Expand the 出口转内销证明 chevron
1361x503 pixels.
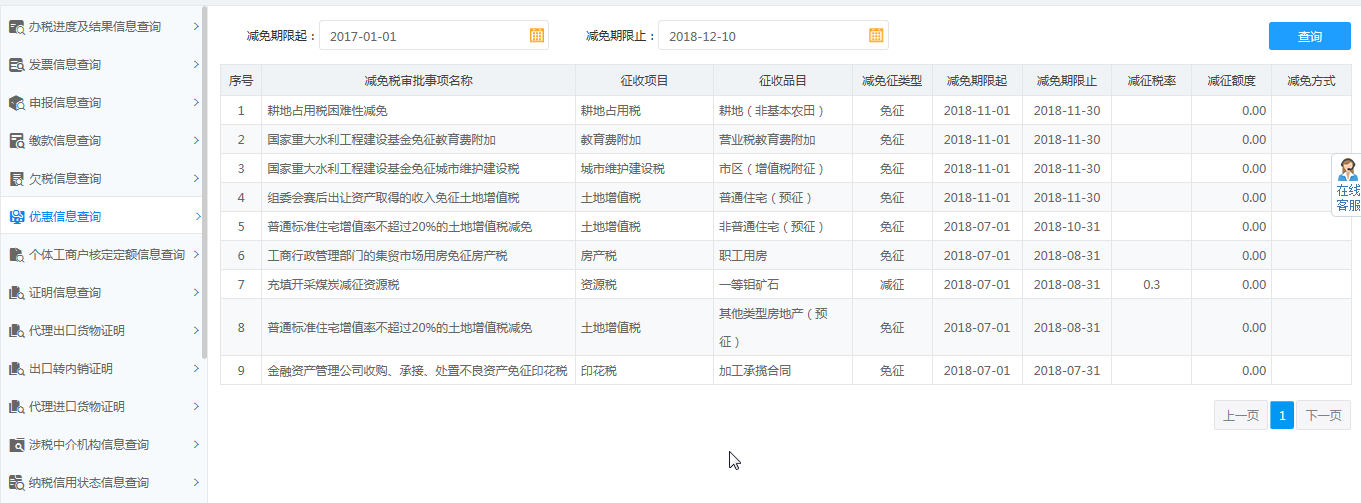(196, 369)
